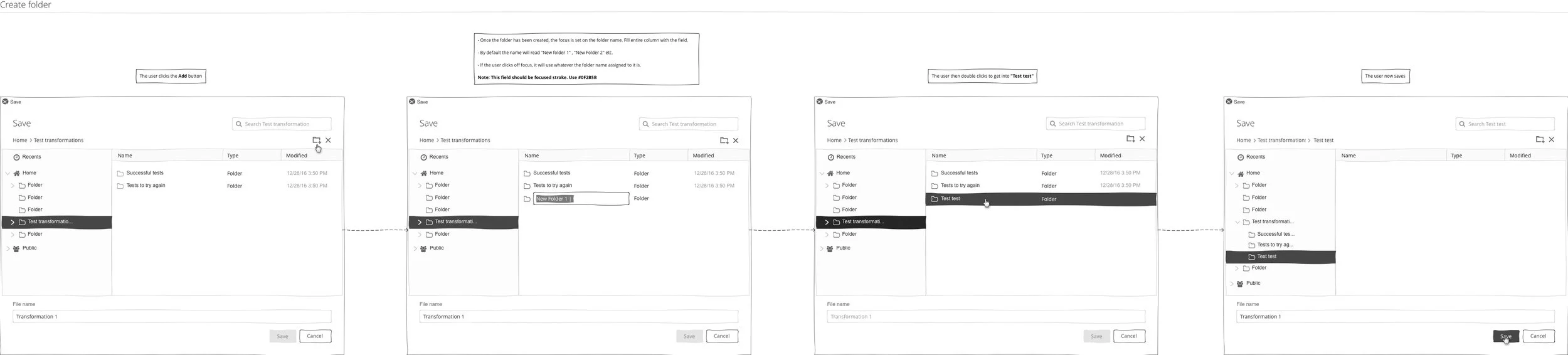Click folder icon beside New Folder 1 field
Screen dimensions: 1568x355
pyautogui.click(x=527, y=199)
